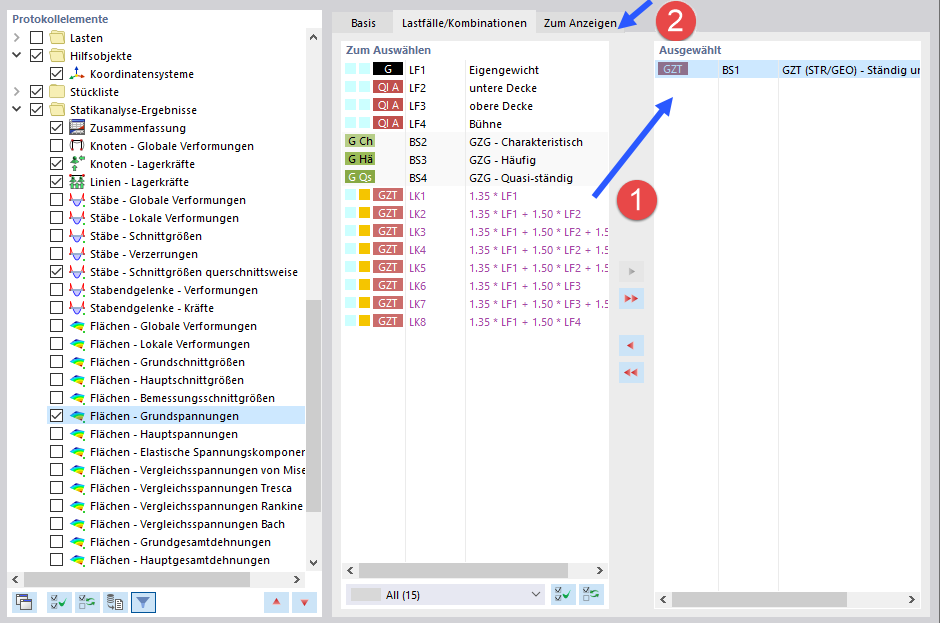Click select-all icon beside All (15) dropdown
This screenshot has height=623, width=940.
(563, 594)
